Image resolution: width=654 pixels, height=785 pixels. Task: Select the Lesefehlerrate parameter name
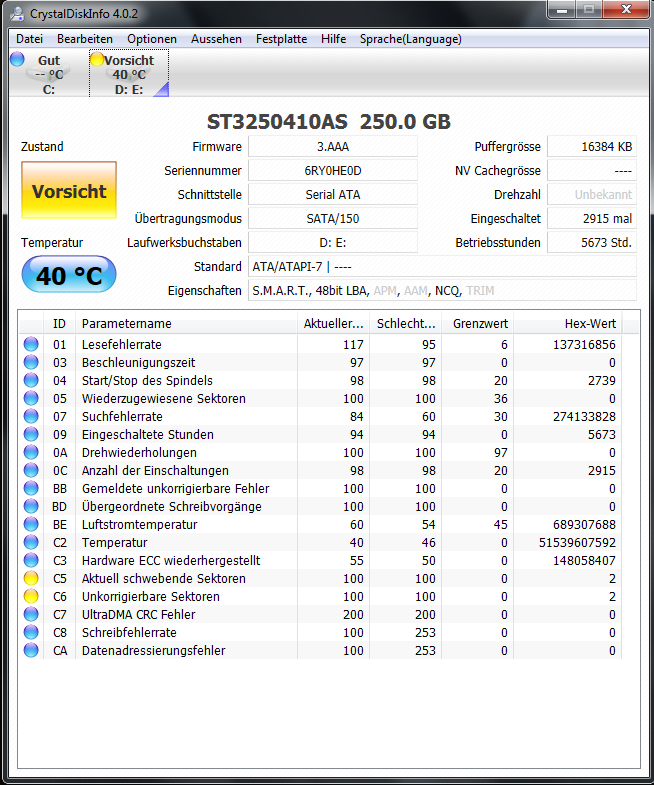pyautogui.click(x=122, y=344)
